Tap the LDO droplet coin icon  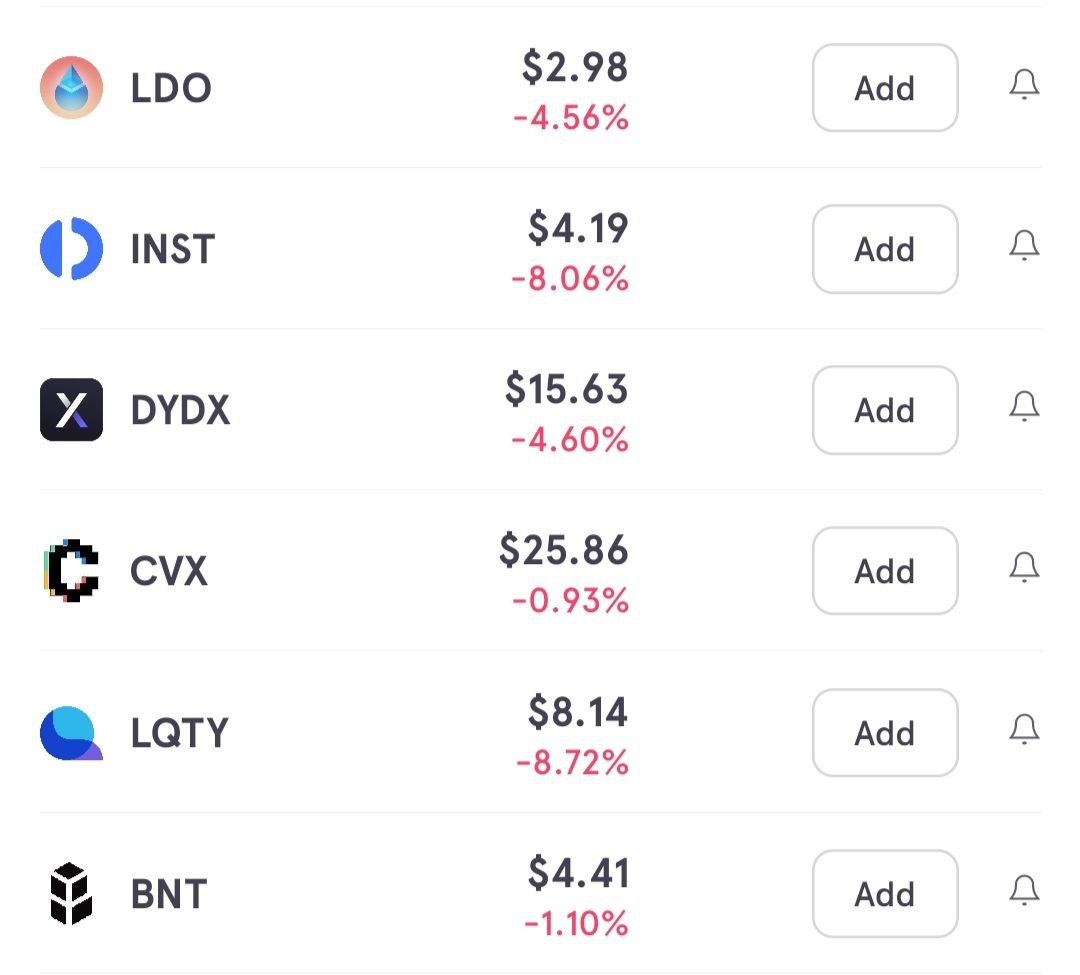click(71, 88)
